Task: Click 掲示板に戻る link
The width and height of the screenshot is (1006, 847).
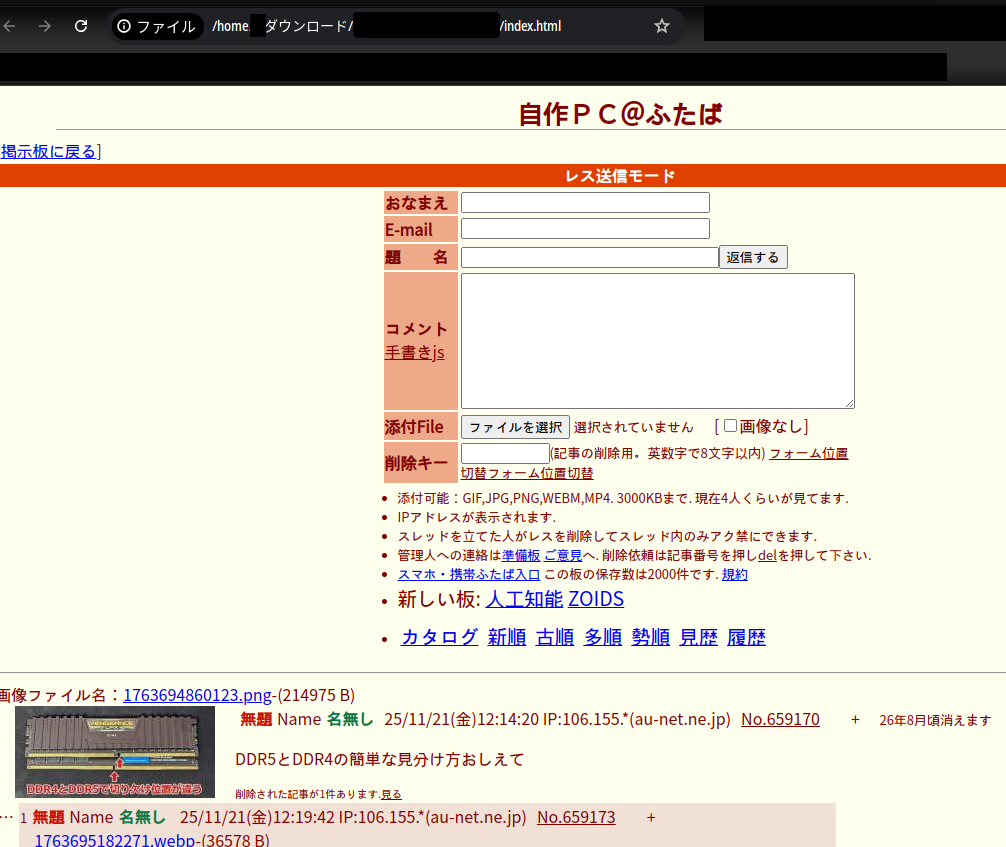Action: click(48, 152)
